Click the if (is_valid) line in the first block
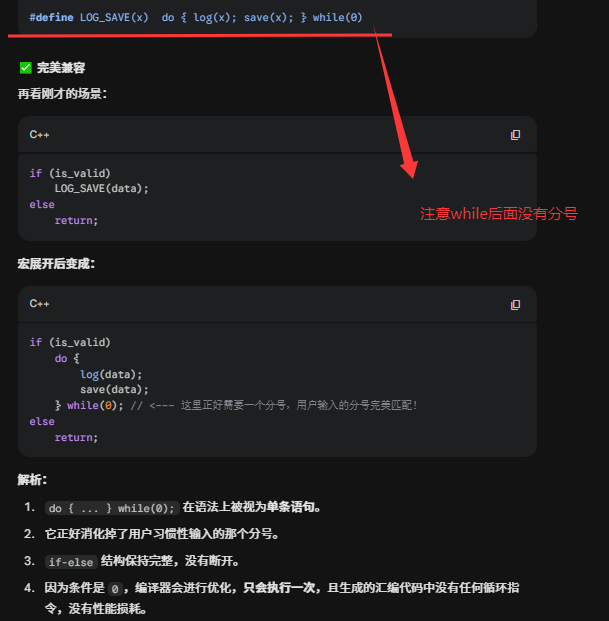 click(70, 173)
